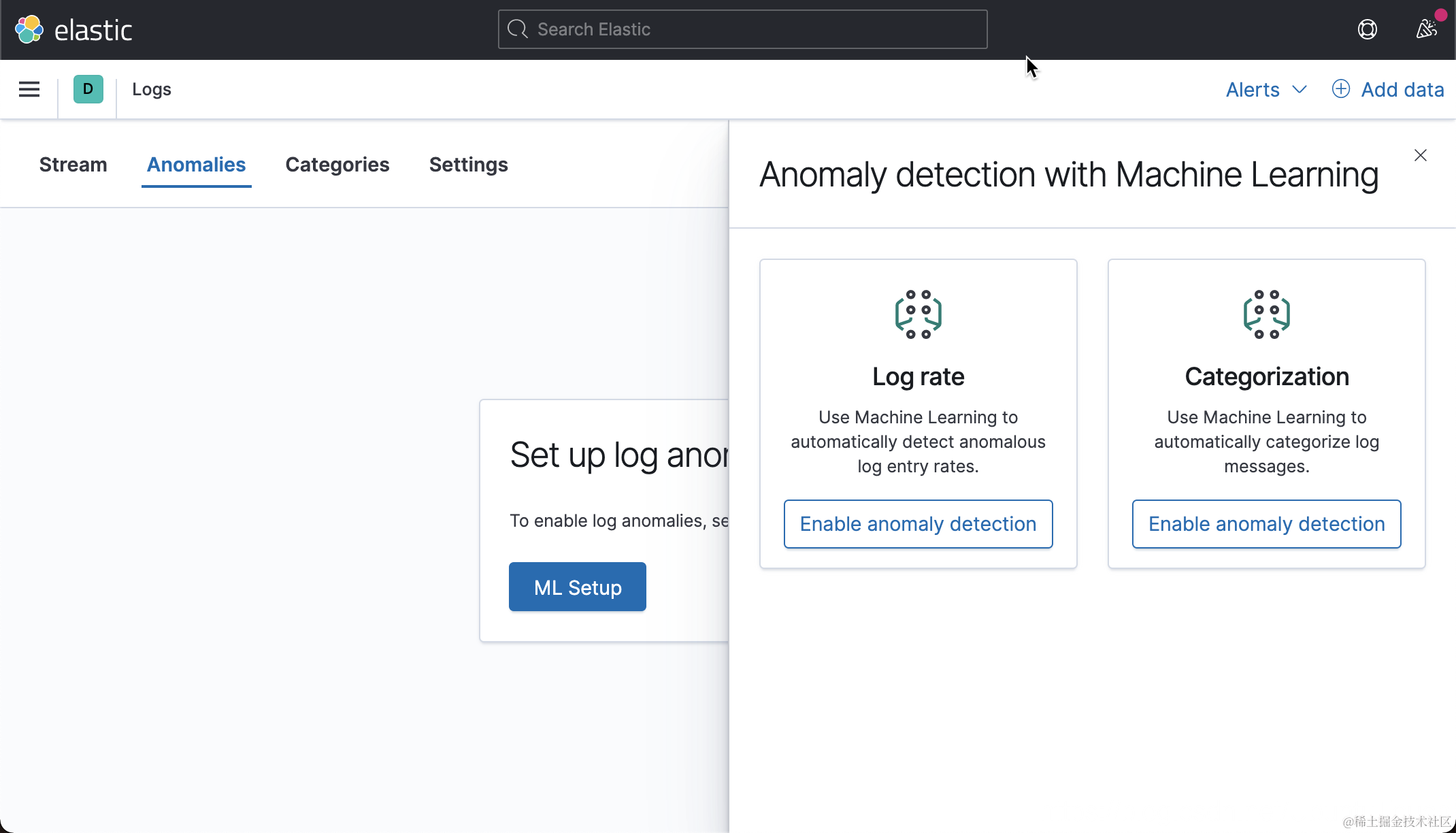Viewport: 1456px width, 833px height.
Task: Click the D space avatar
Action: tap(88, 89)
